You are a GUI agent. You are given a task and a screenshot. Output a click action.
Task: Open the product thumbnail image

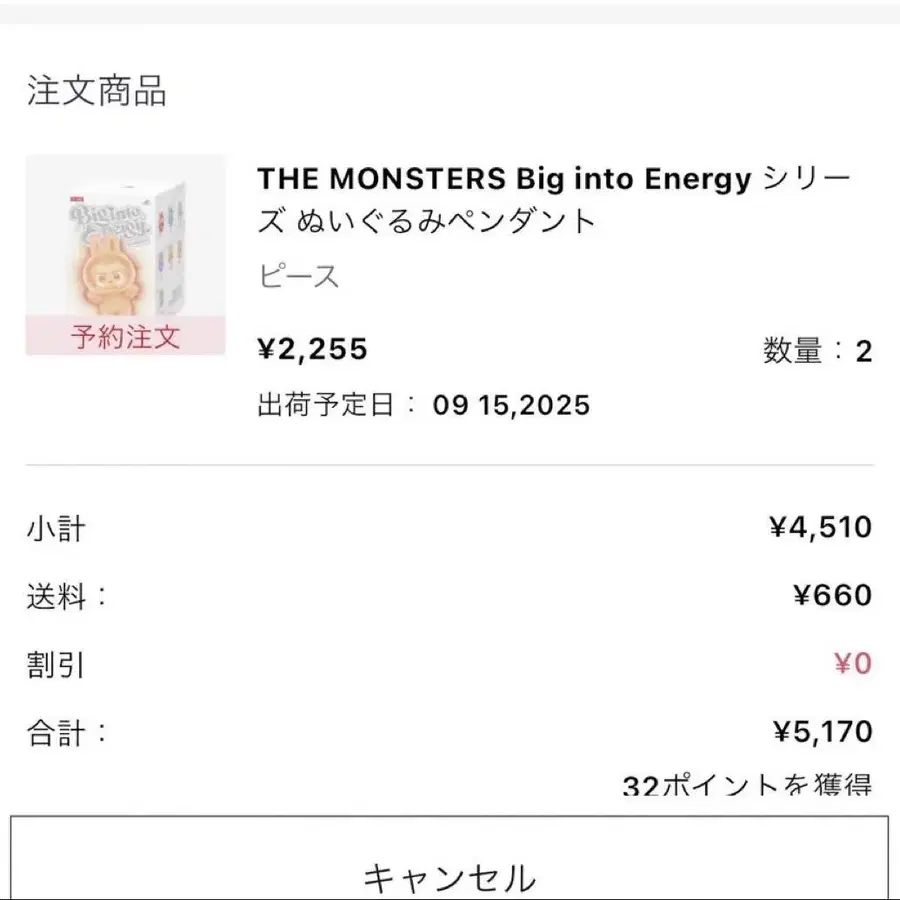[126, 255]
